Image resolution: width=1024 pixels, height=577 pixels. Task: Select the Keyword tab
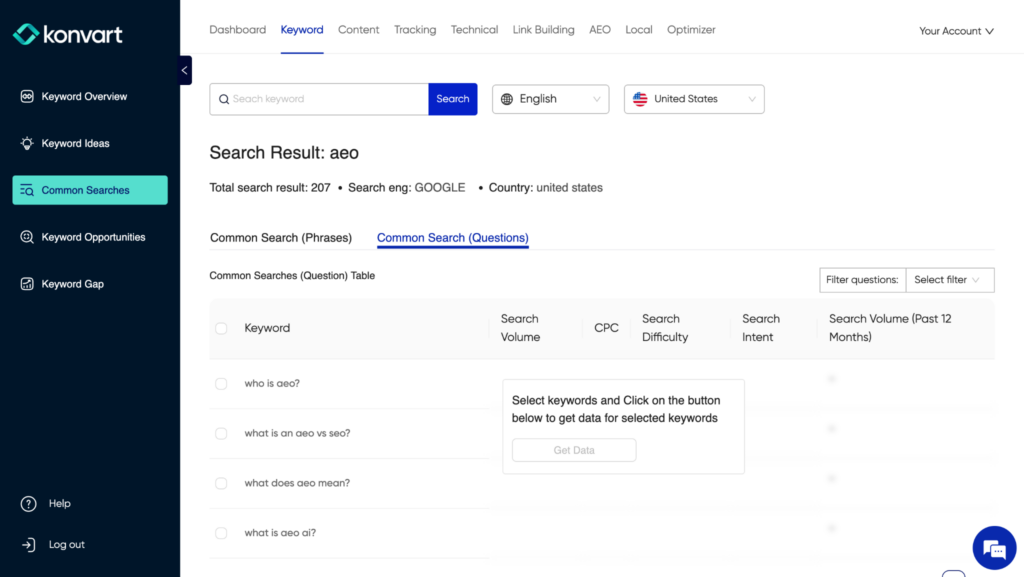pyautogui.click(x=302, y=30)
